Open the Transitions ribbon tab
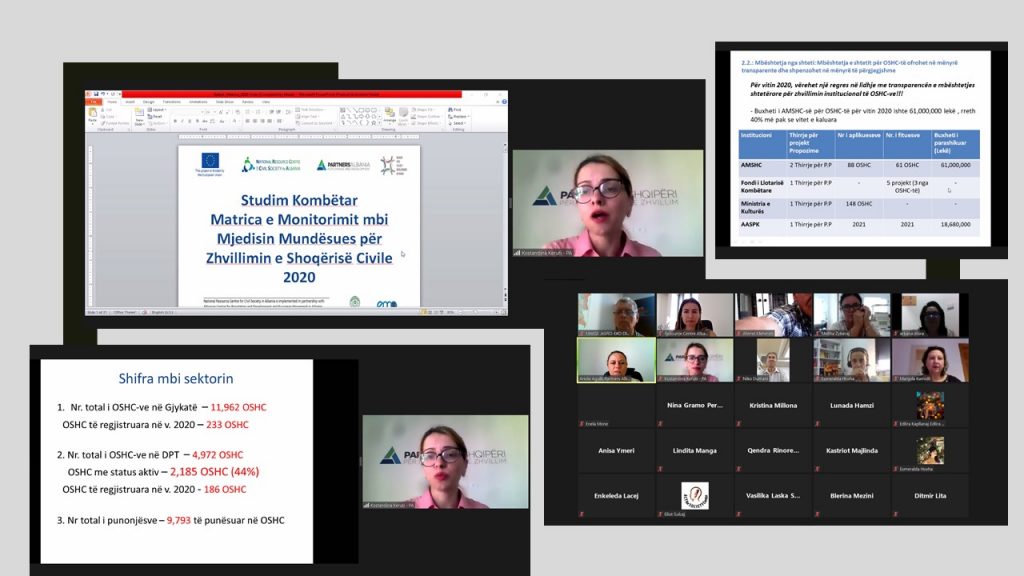This screenshot has height=576, width=1024. pos(172,102)
